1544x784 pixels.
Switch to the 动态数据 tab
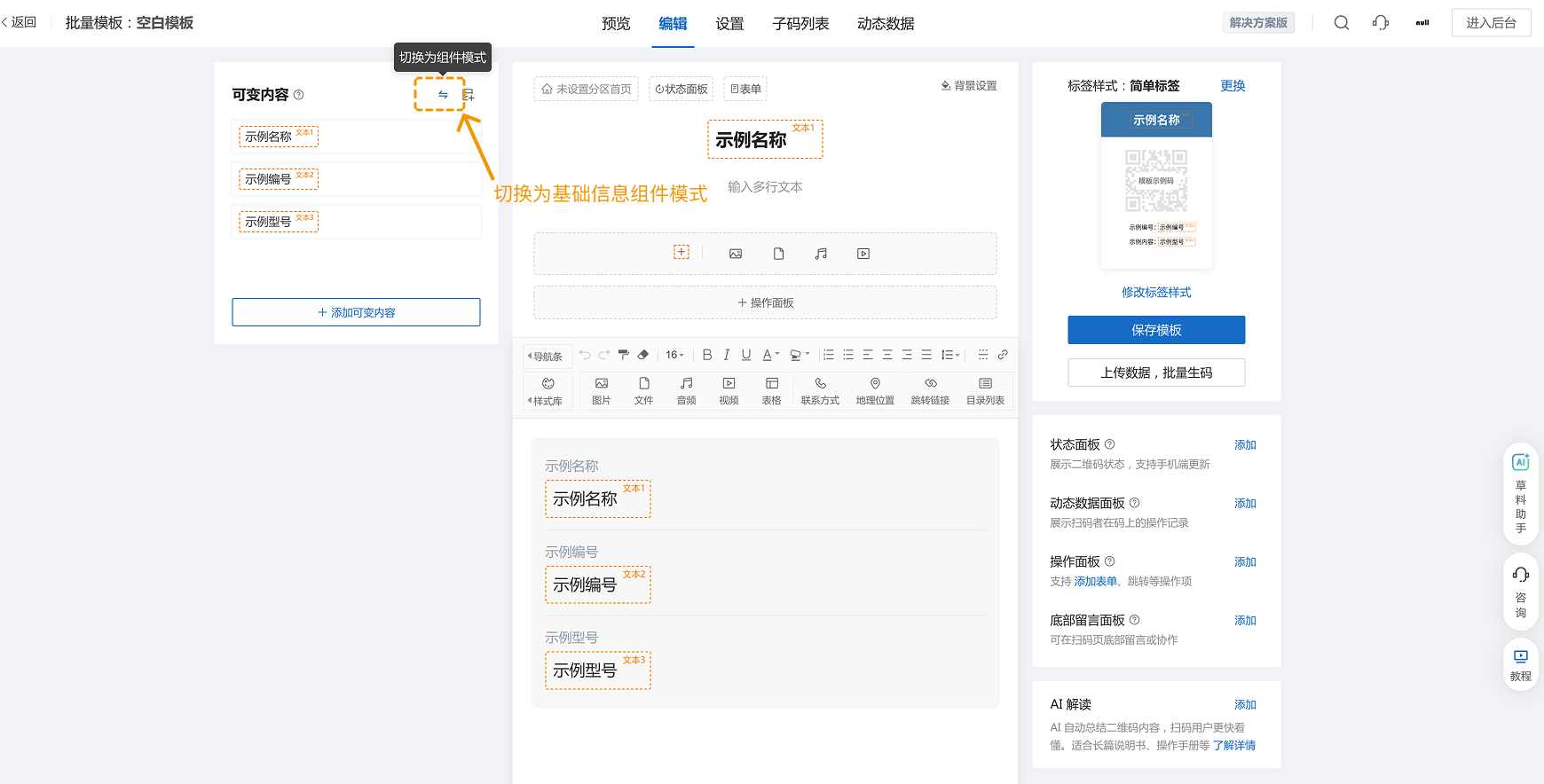886,24
